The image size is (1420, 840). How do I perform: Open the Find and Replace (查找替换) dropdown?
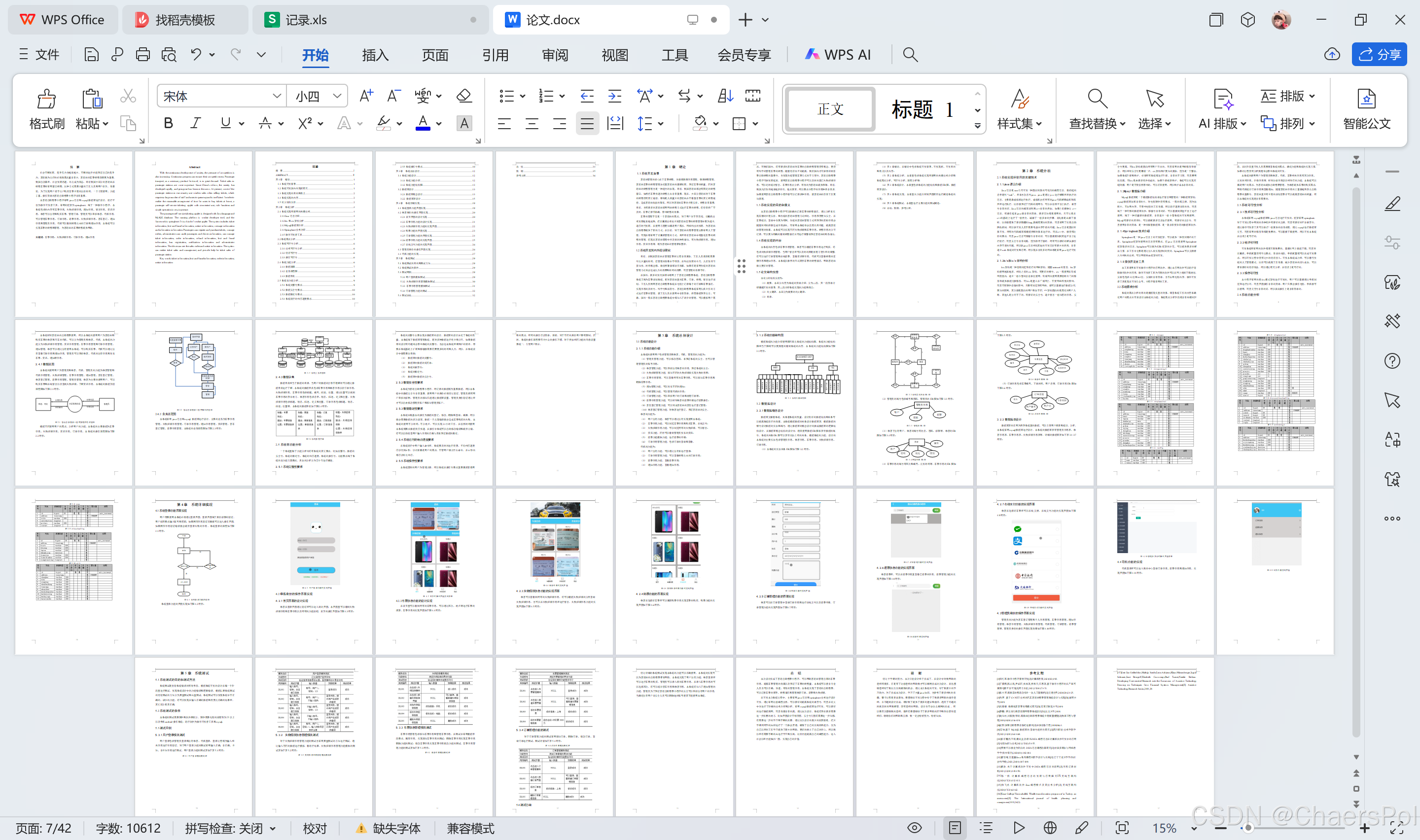pyautogui.click(x=1097, y=123)
